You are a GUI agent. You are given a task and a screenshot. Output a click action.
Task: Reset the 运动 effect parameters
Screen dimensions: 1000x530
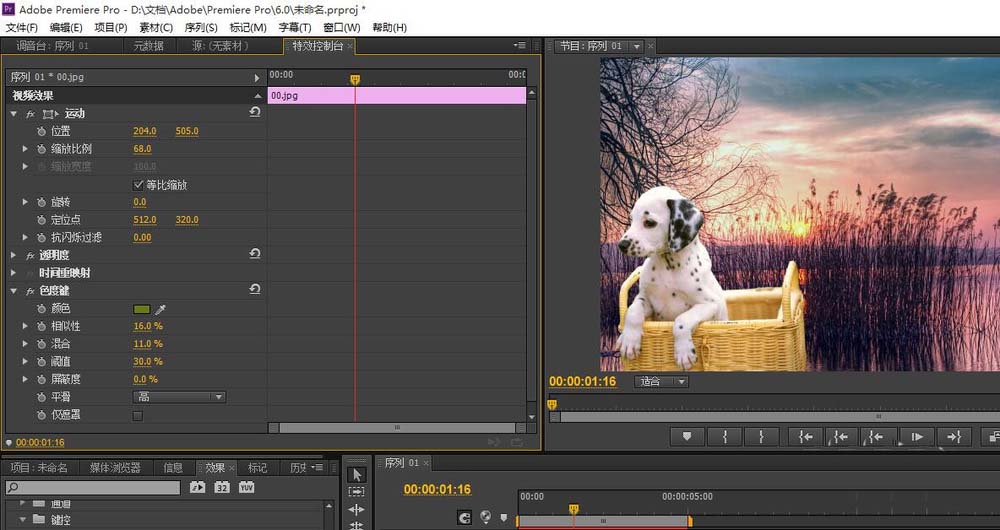click(x=255, y=113)
